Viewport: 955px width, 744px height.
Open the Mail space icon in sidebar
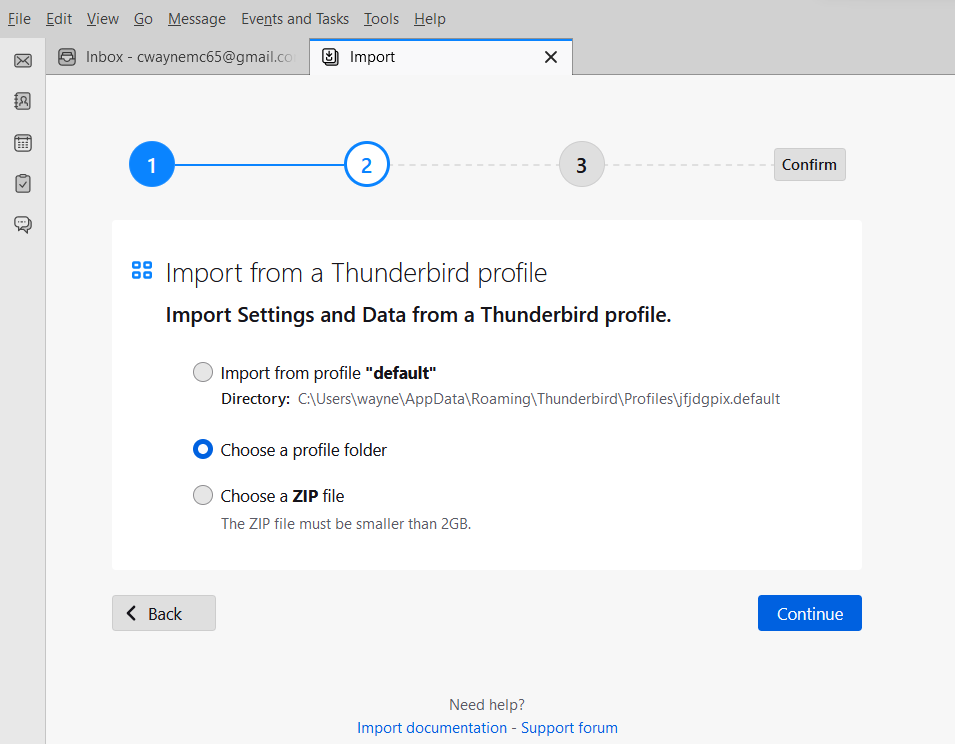point(23,61)
